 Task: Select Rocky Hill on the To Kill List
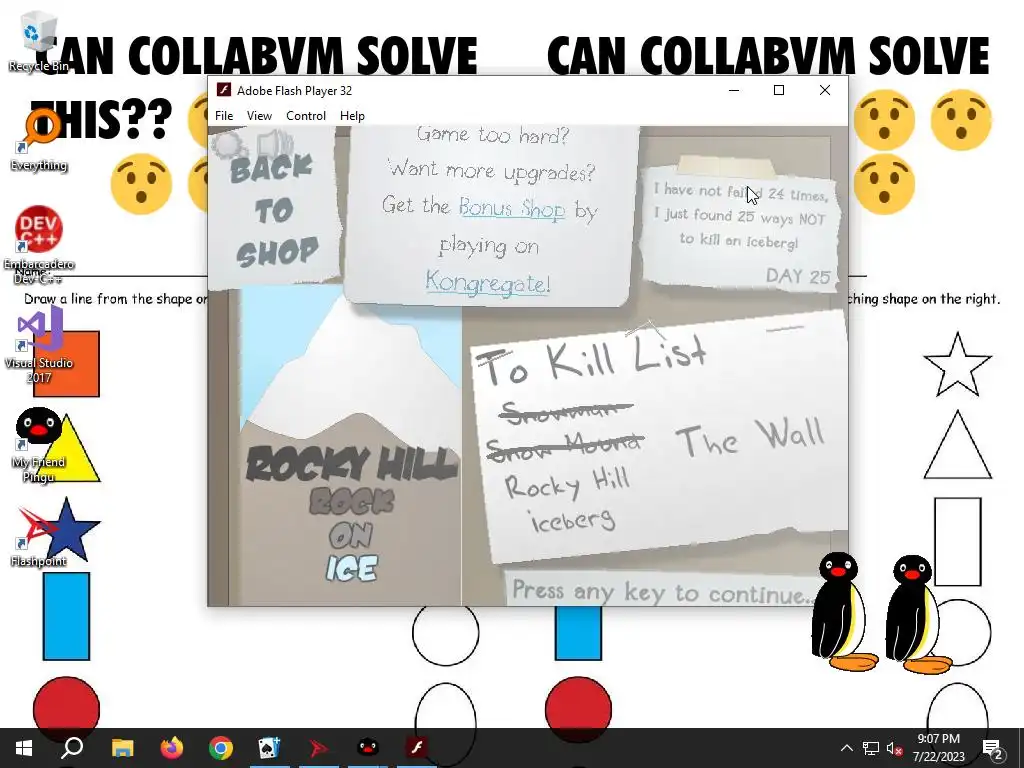click(566, 484)
